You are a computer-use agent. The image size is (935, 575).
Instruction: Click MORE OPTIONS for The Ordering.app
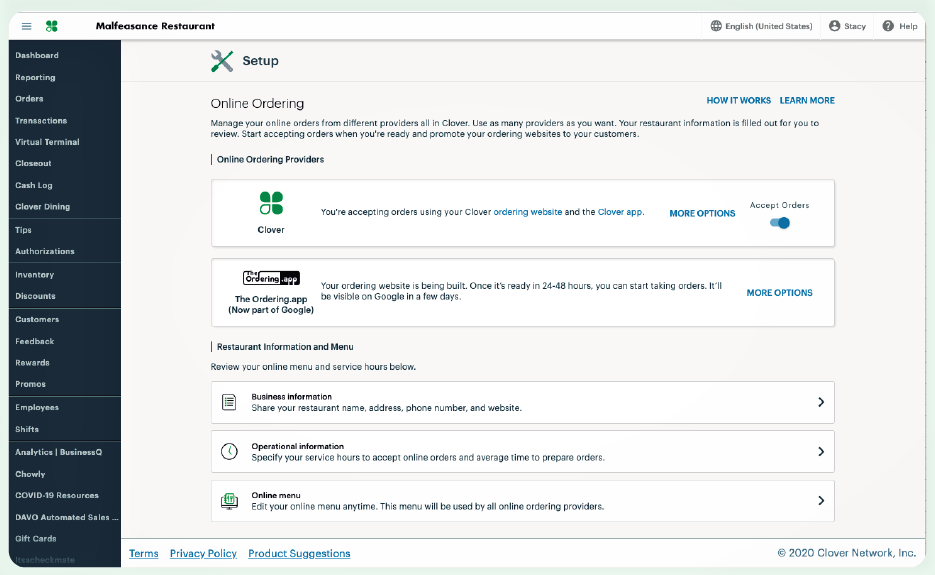(x=779, y=293)
